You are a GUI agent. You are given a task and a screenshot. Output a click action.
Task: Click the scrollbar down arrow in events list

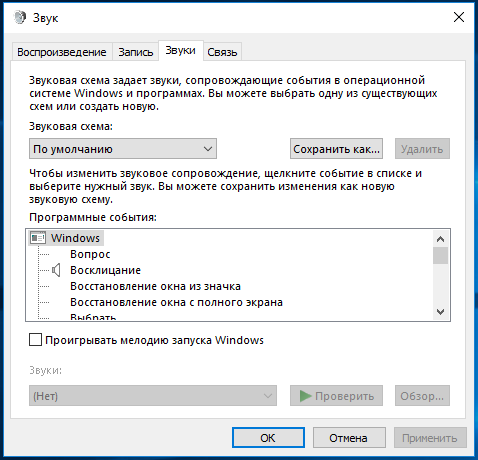click(x=440, y=312)
